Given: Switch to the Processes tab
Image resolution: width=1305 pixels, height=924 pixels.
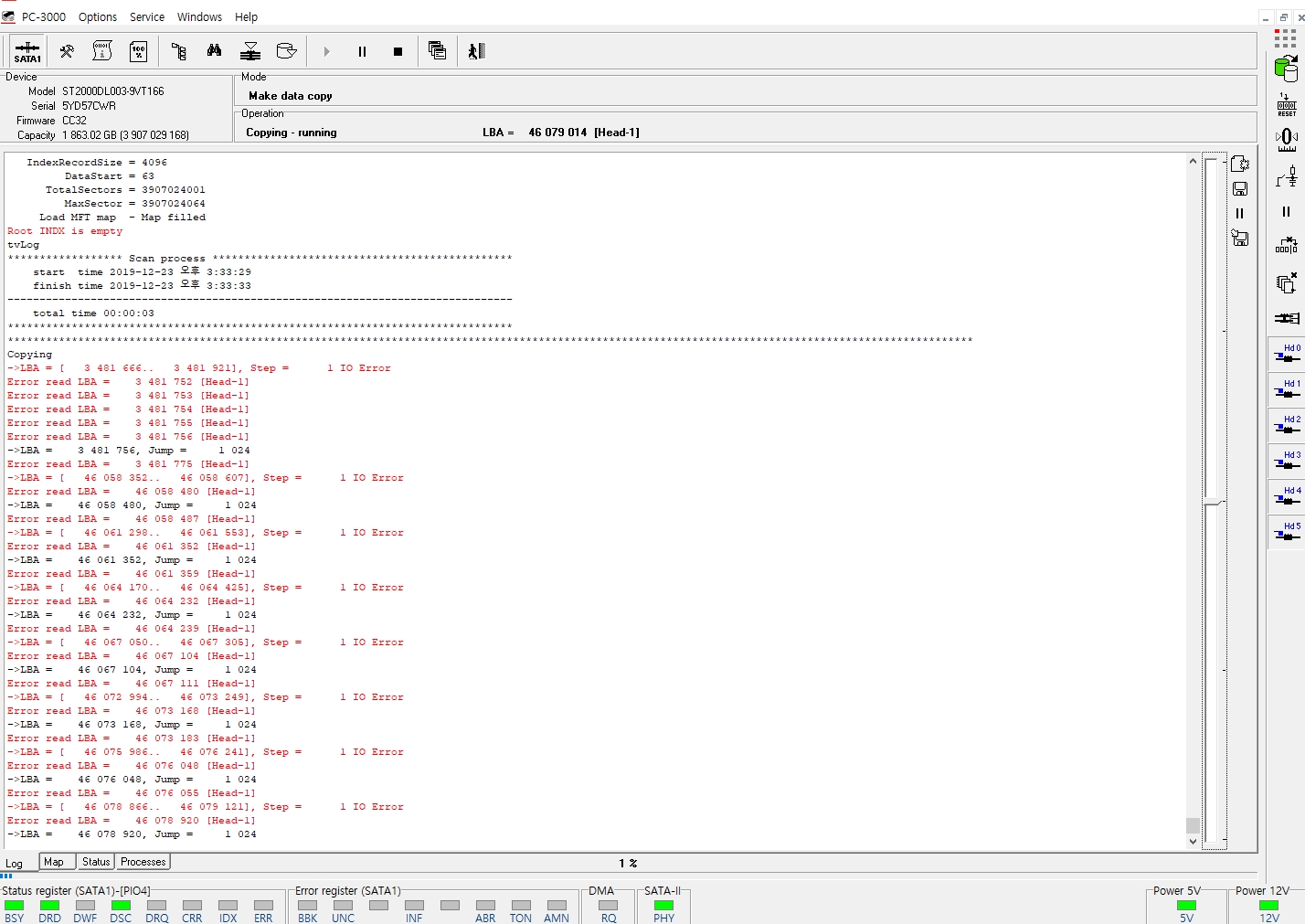Looking at the screenshot, I should tap(143, 862).
